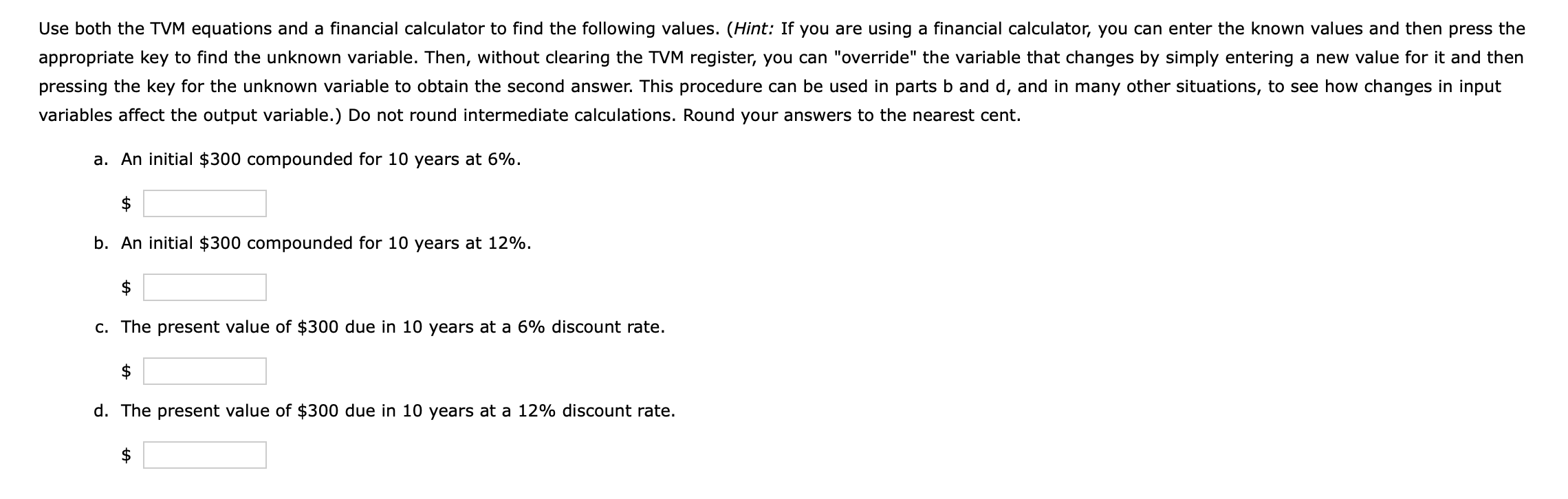Click the label 'a.' before the first question
This screenshot has width=1568, height=499.
pyautogui.click(x=100, y=159)
